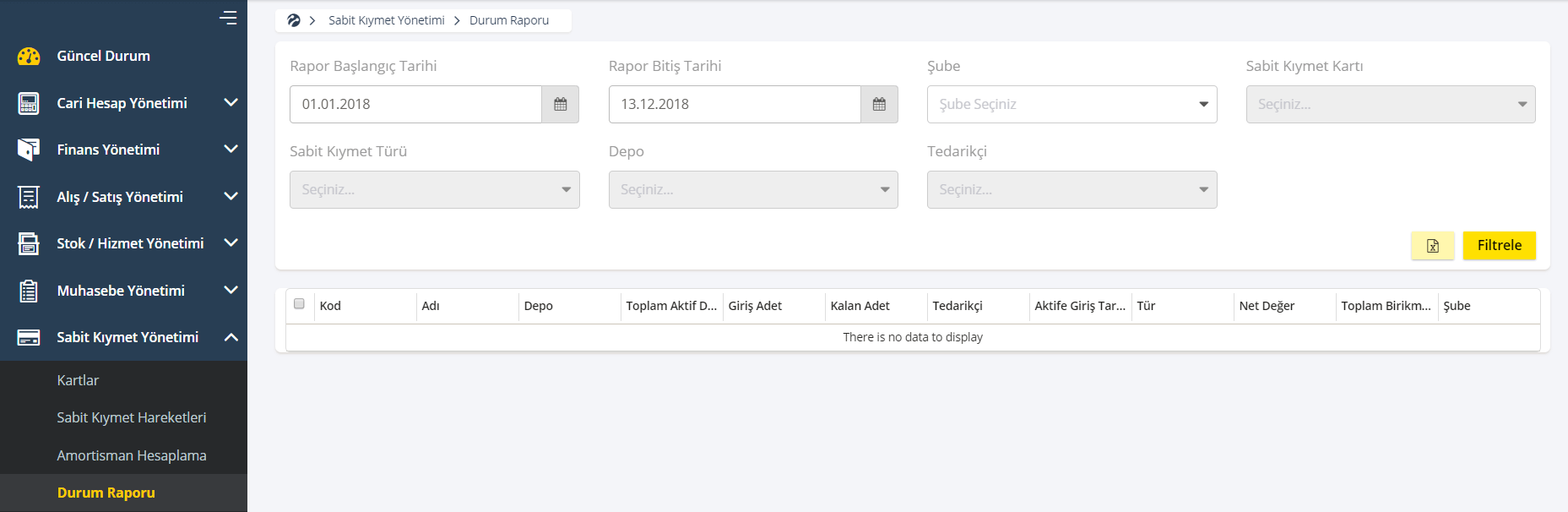The image size is (1568, 512).
Task: Sort by Toplam Aktif D... column header
Action: (x=671, y=306)
